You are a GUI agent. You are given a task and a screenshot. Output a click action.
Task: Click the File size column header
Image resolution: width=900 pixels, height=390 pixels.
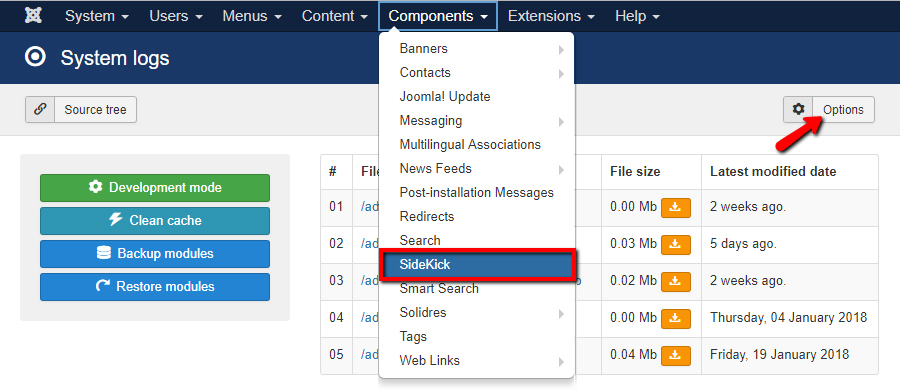point(635,171)
